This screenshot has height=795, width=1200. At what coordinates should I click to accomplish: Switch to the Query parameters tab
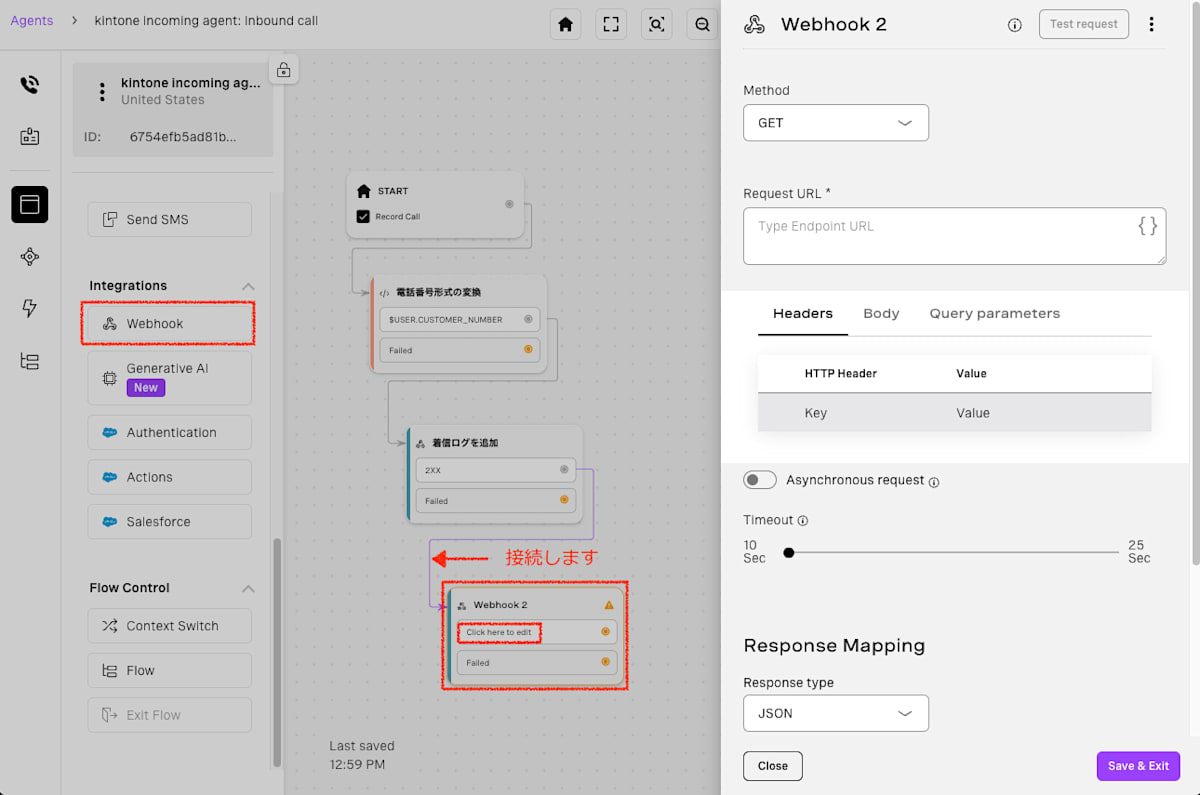coord(995,313)
